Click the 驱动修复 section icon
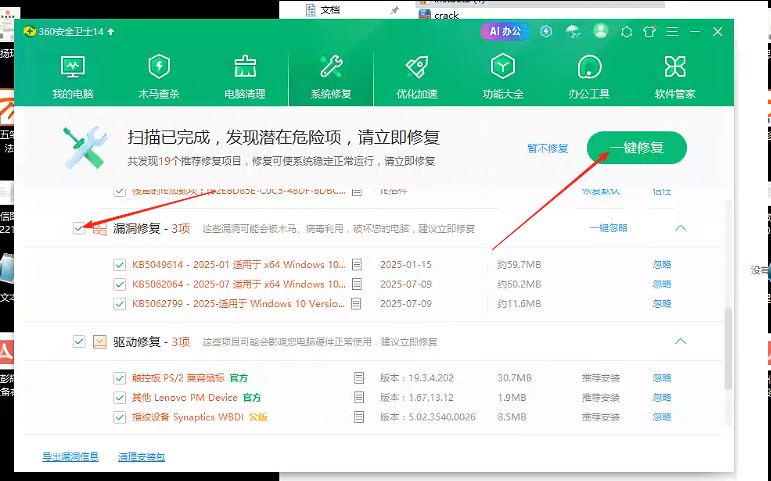 coord(100,341)
